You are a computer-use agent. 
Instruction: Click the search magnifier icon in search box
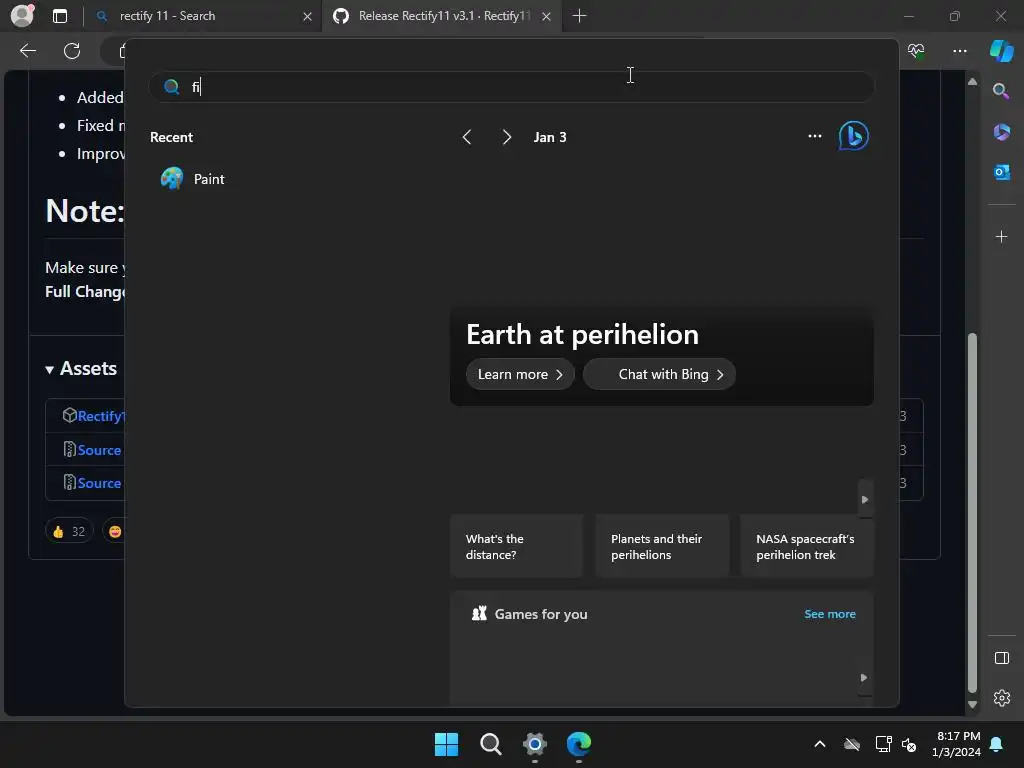click(171, 86)
